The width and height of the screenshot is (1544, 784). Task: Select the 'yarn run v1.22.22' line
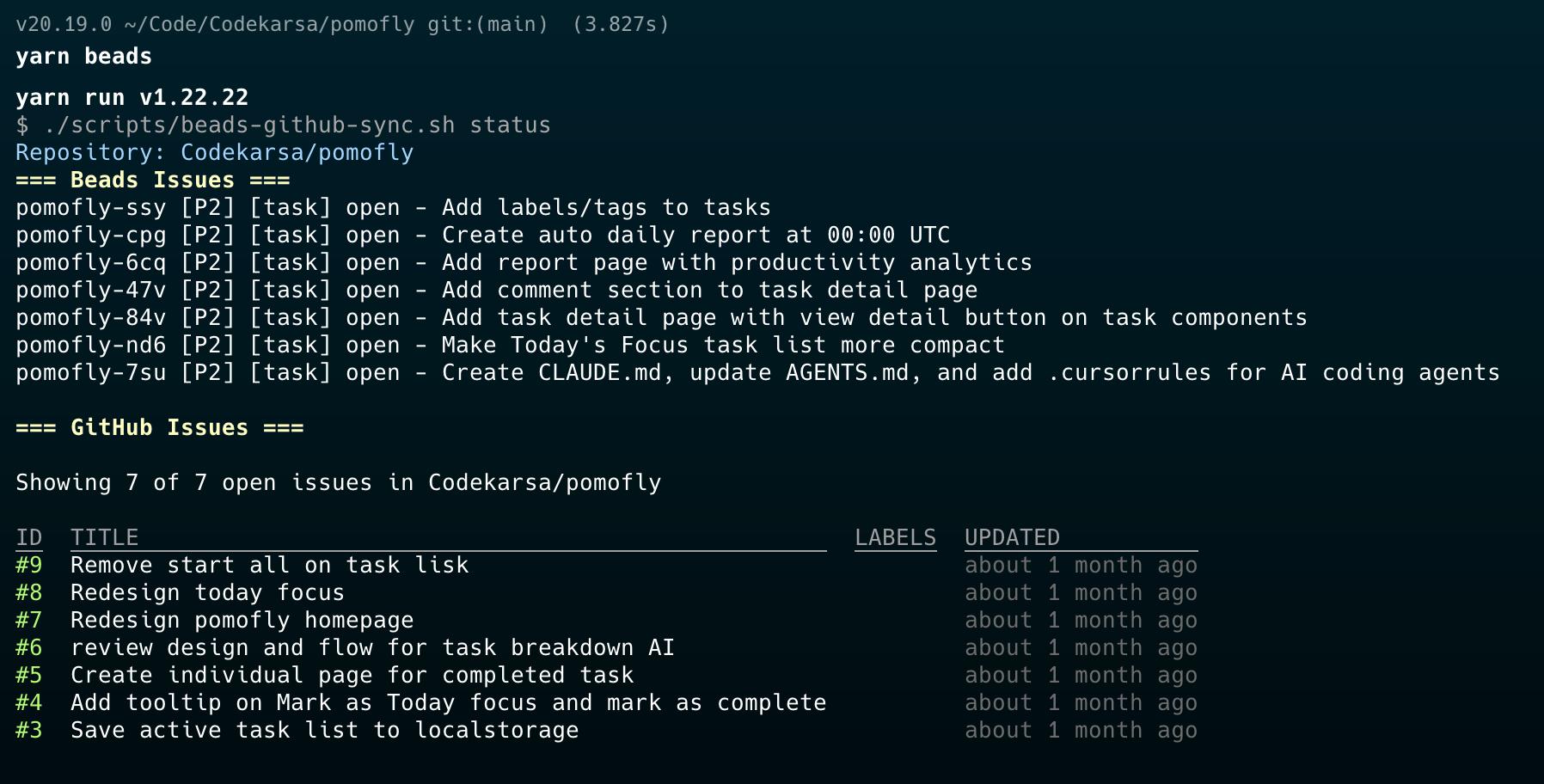pyautogui.click(x=132, y=97)
